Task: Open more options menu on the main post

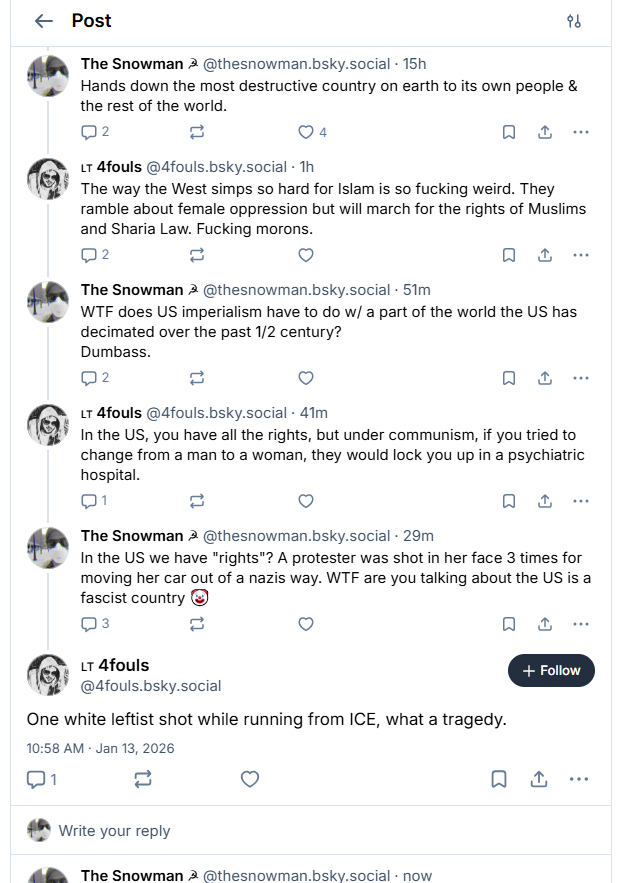Action: 578,779
